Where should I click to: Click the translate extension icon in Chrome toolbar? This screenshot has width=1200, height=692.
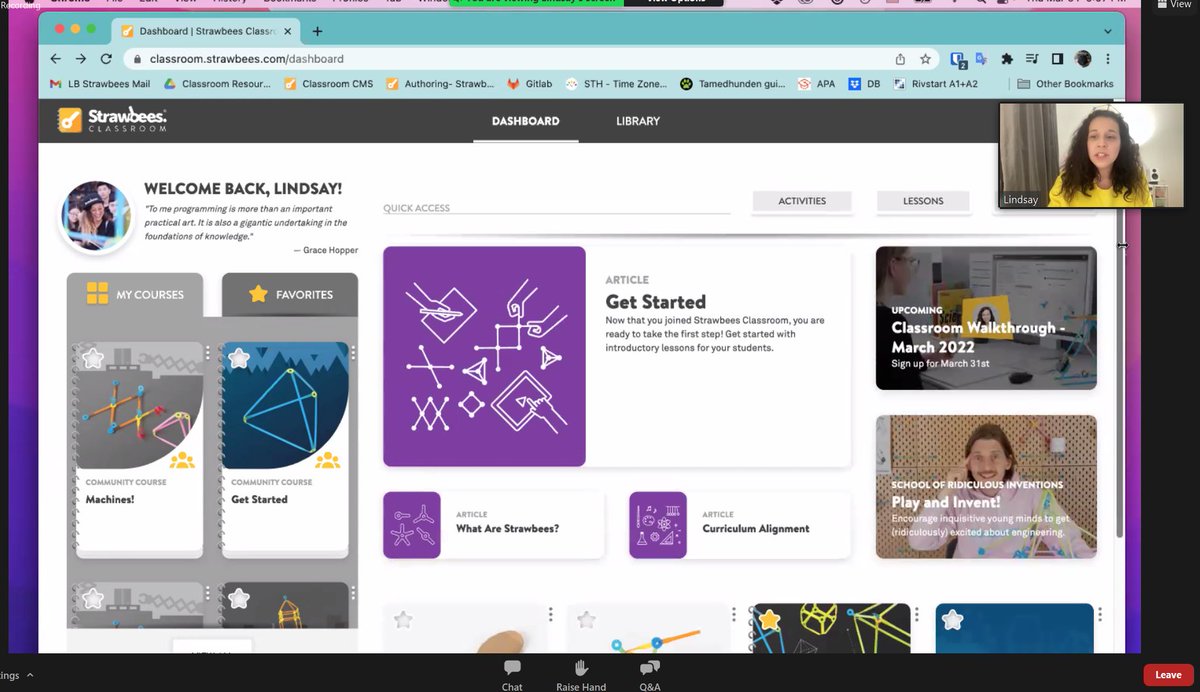(x=982, y=59)
